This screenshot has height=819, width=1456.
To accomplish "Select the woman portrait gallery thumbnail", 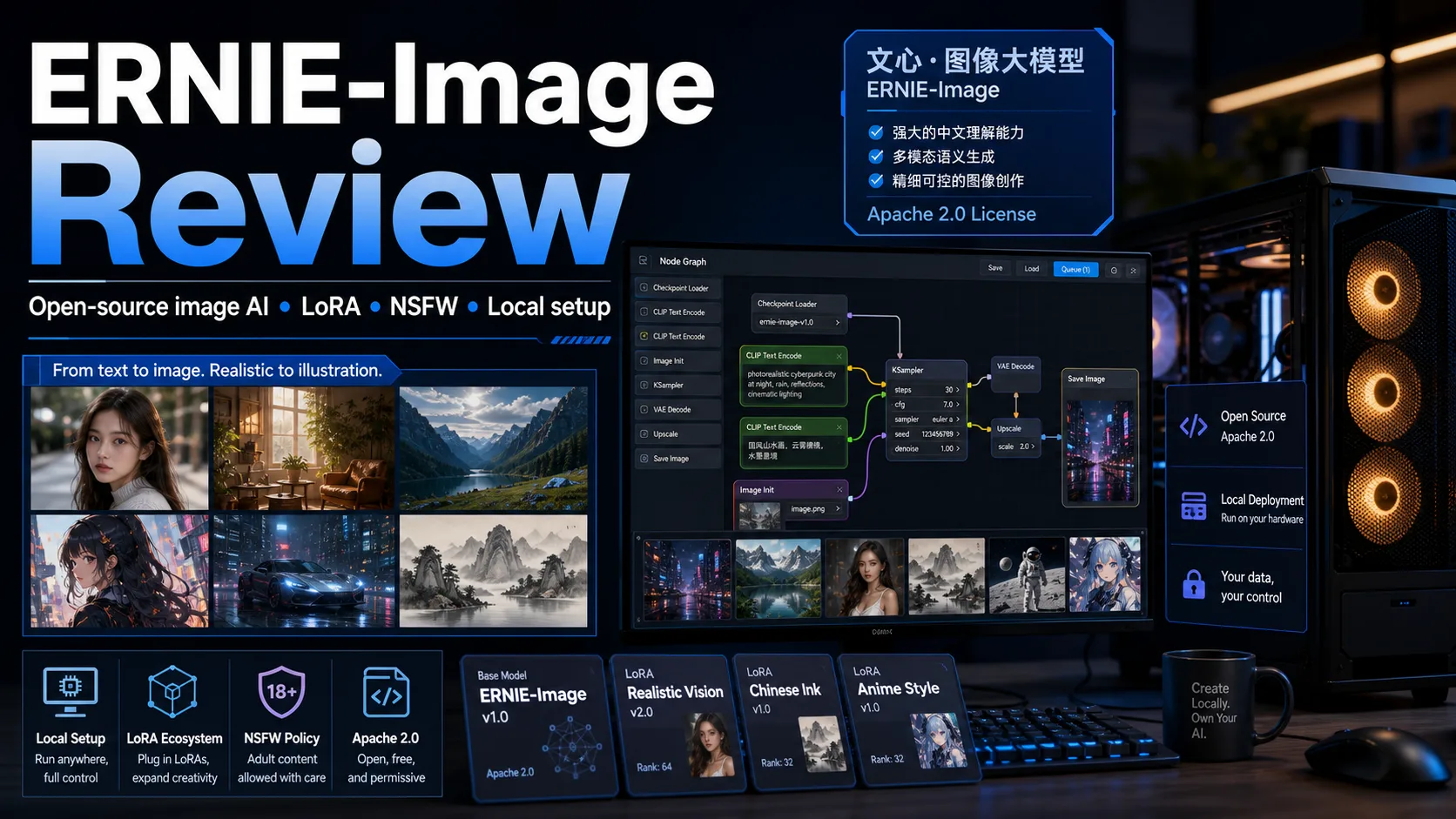I will click(864, 578).
